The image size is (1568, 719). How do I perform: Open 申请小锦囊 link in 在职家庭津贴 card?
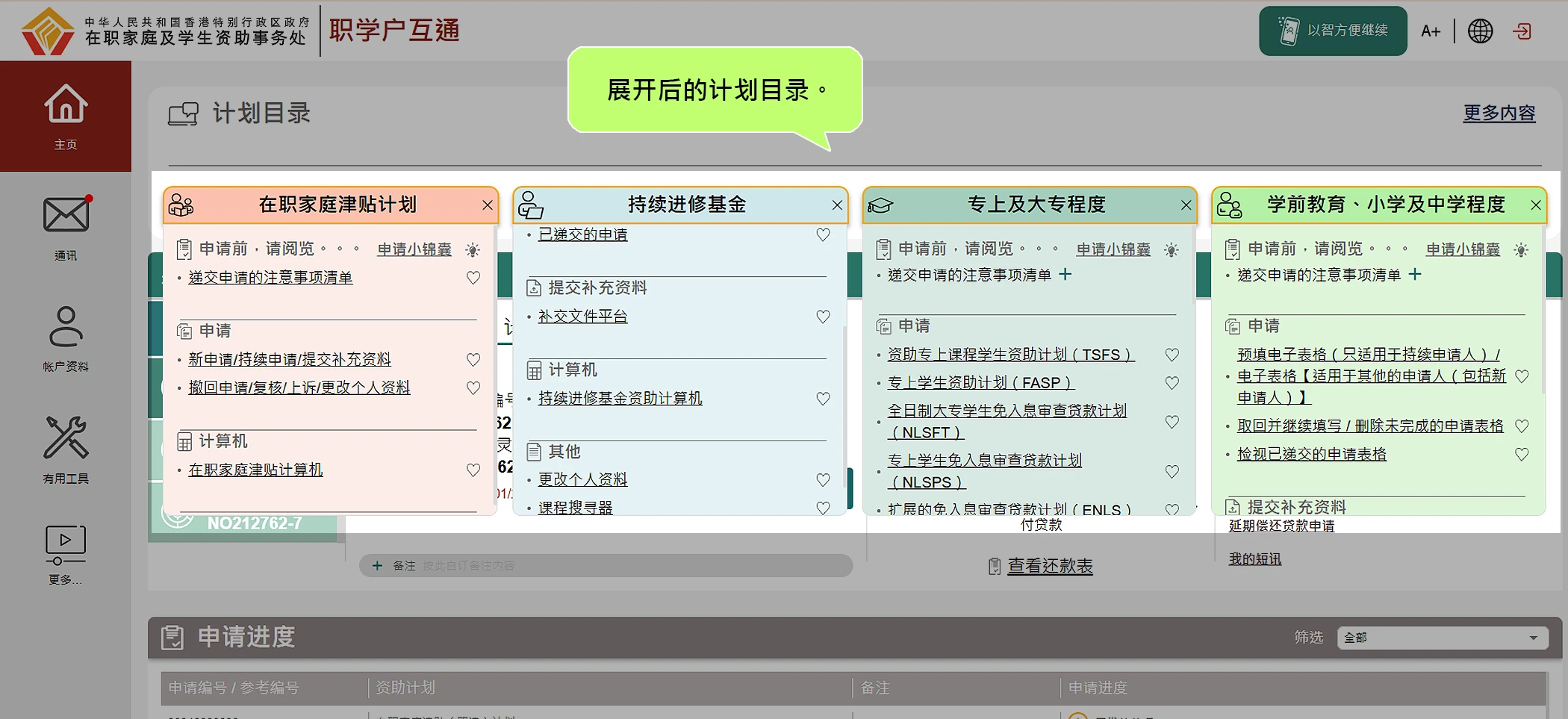(x=414, y=249)
